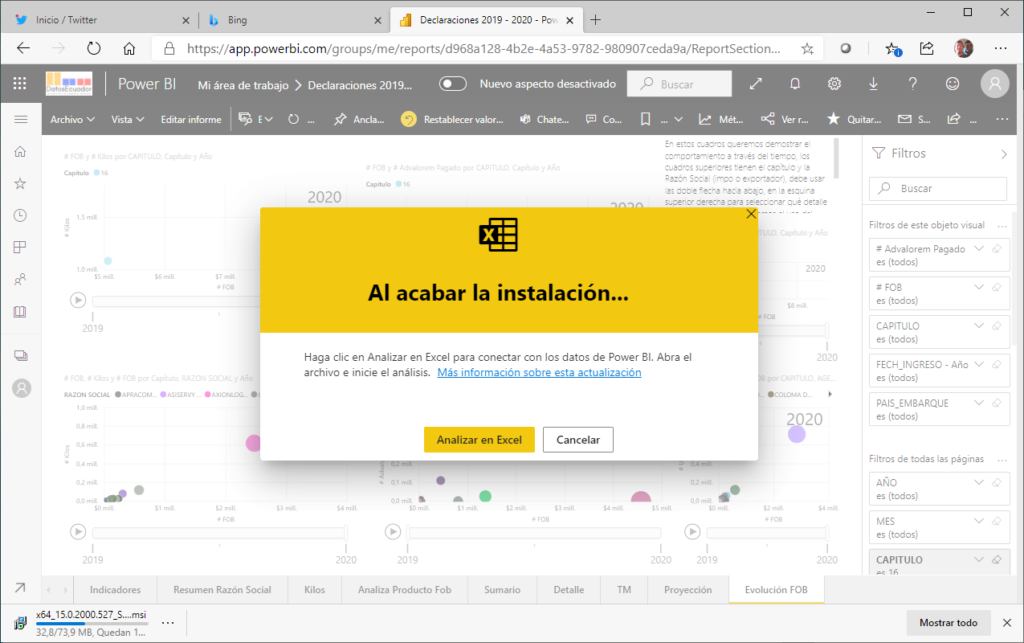The height and width of the screenshot is (643, 1024).
Task: Open Workspaces icon in left sidebar
Action: (21, 356)
